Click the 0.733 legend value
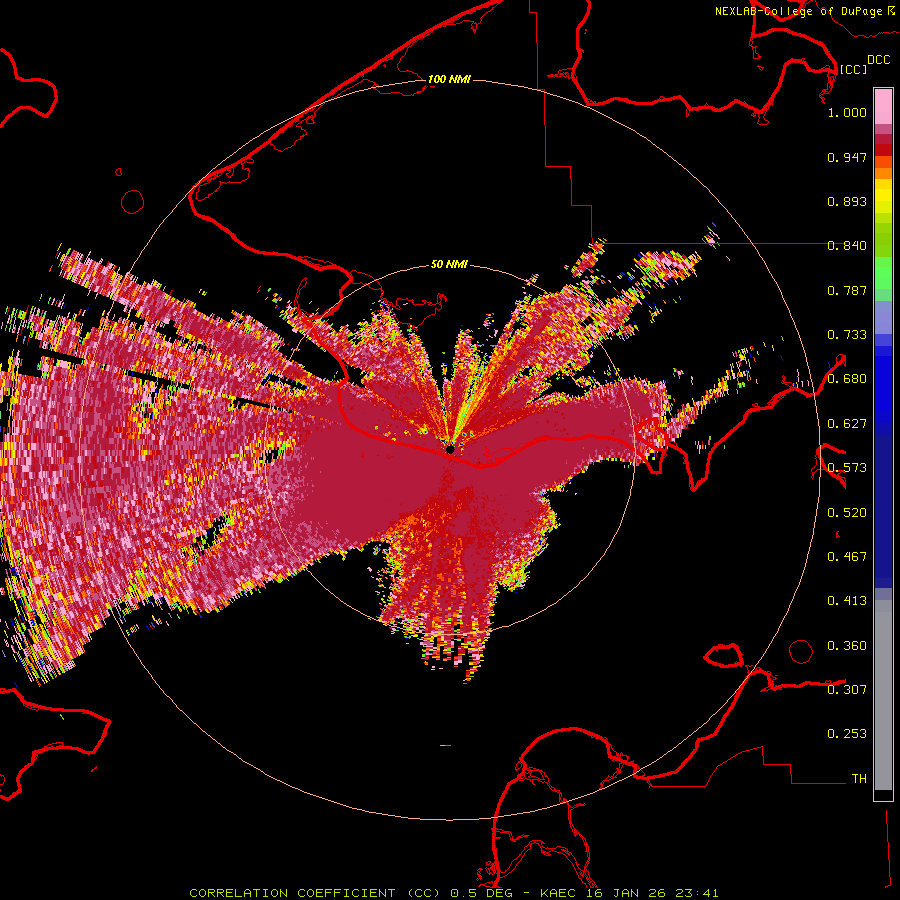The width and height of the screenshot is (900, 900). pyautogui.click(x=847, y=335)
